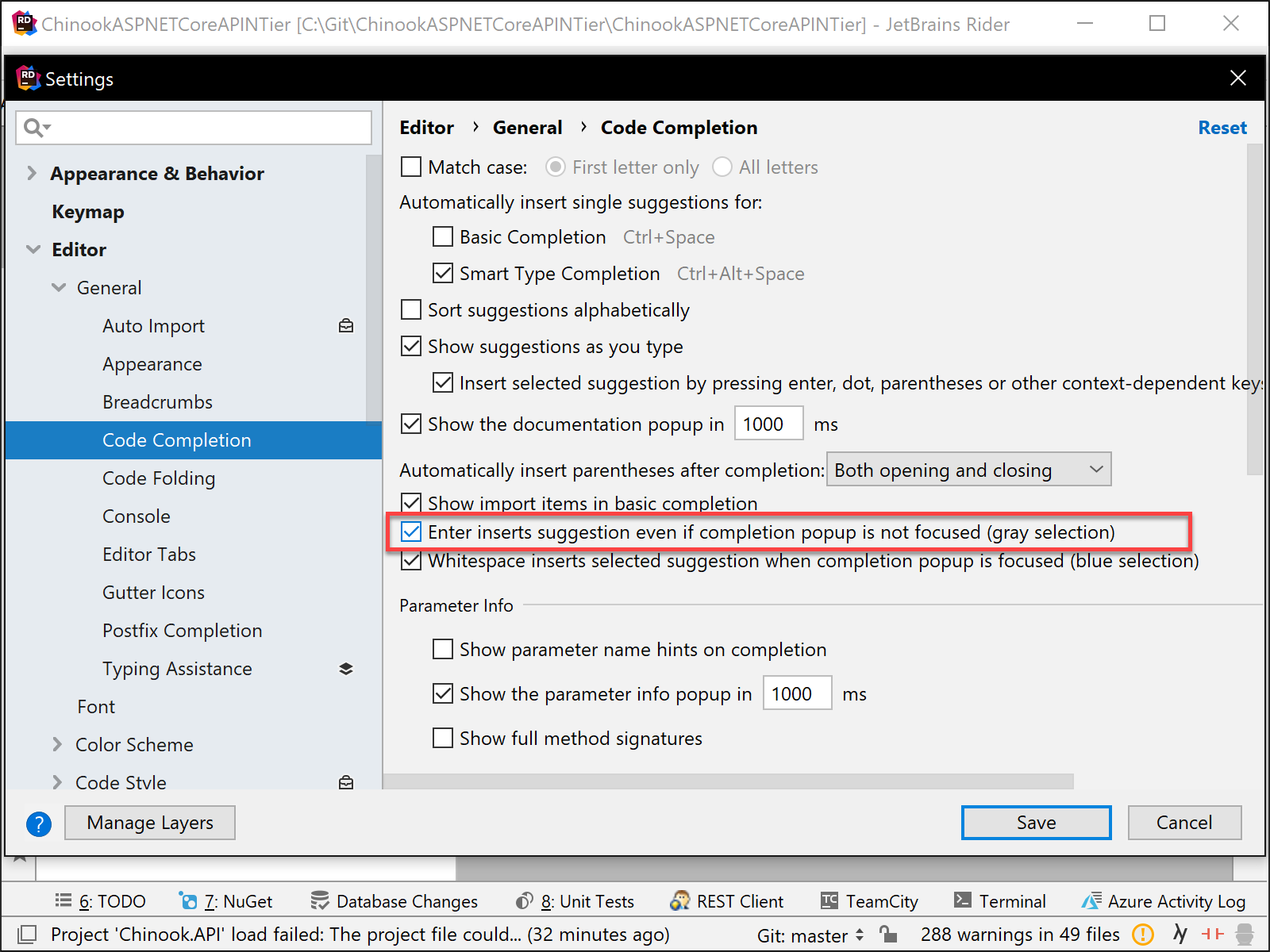Select Auto Import settings page

point(153,326)
